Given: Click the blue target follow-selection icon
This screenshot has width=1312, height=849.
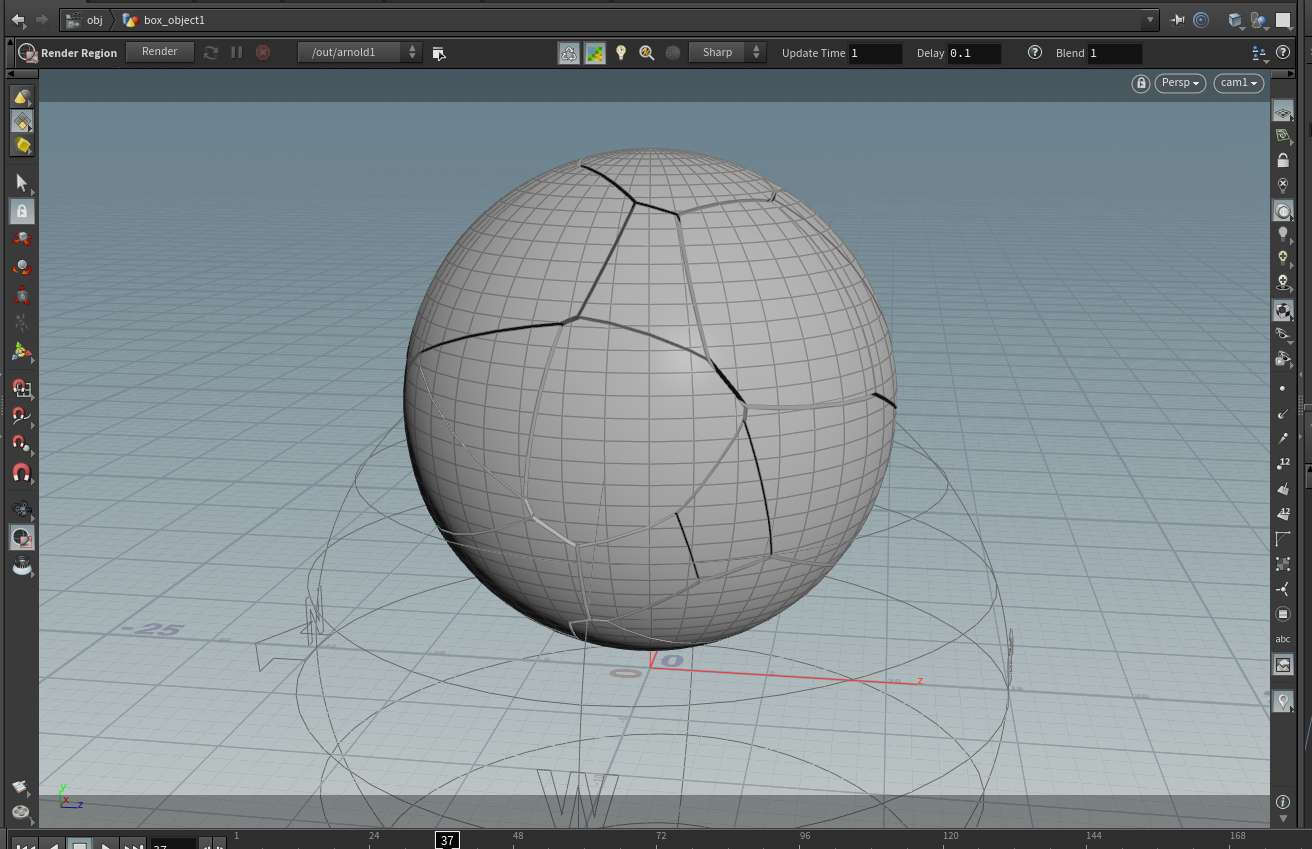Looking at the screenshot, I should coord(1201,20).
